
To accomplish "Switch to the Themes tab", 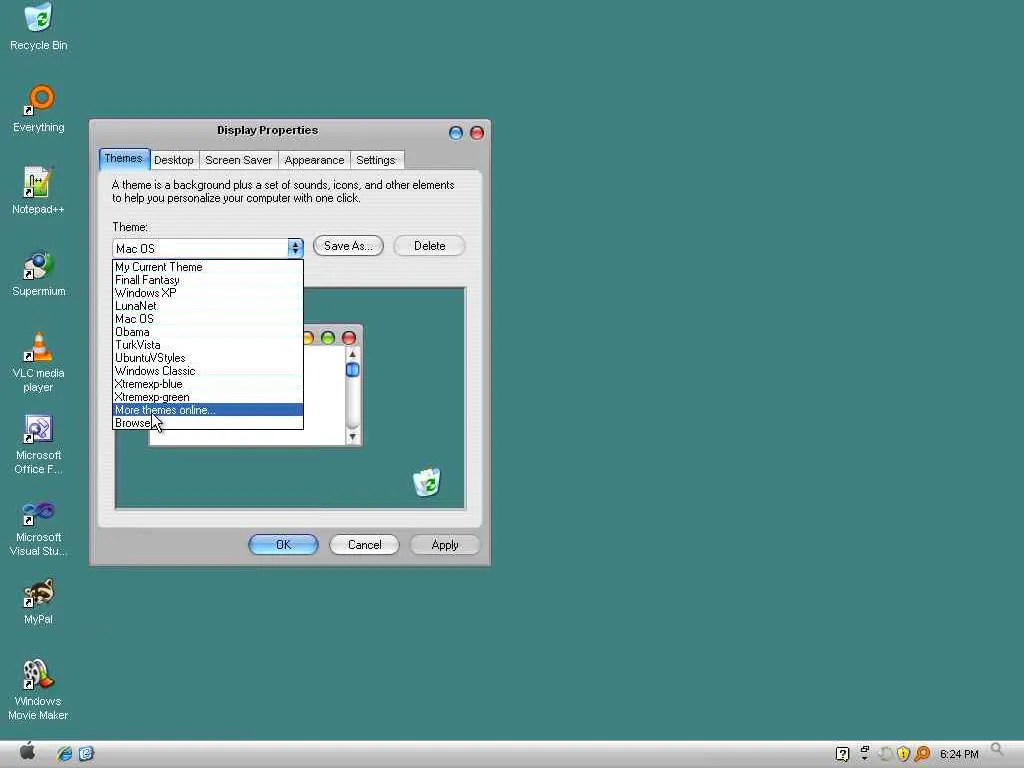I will [x=123, y=159].
